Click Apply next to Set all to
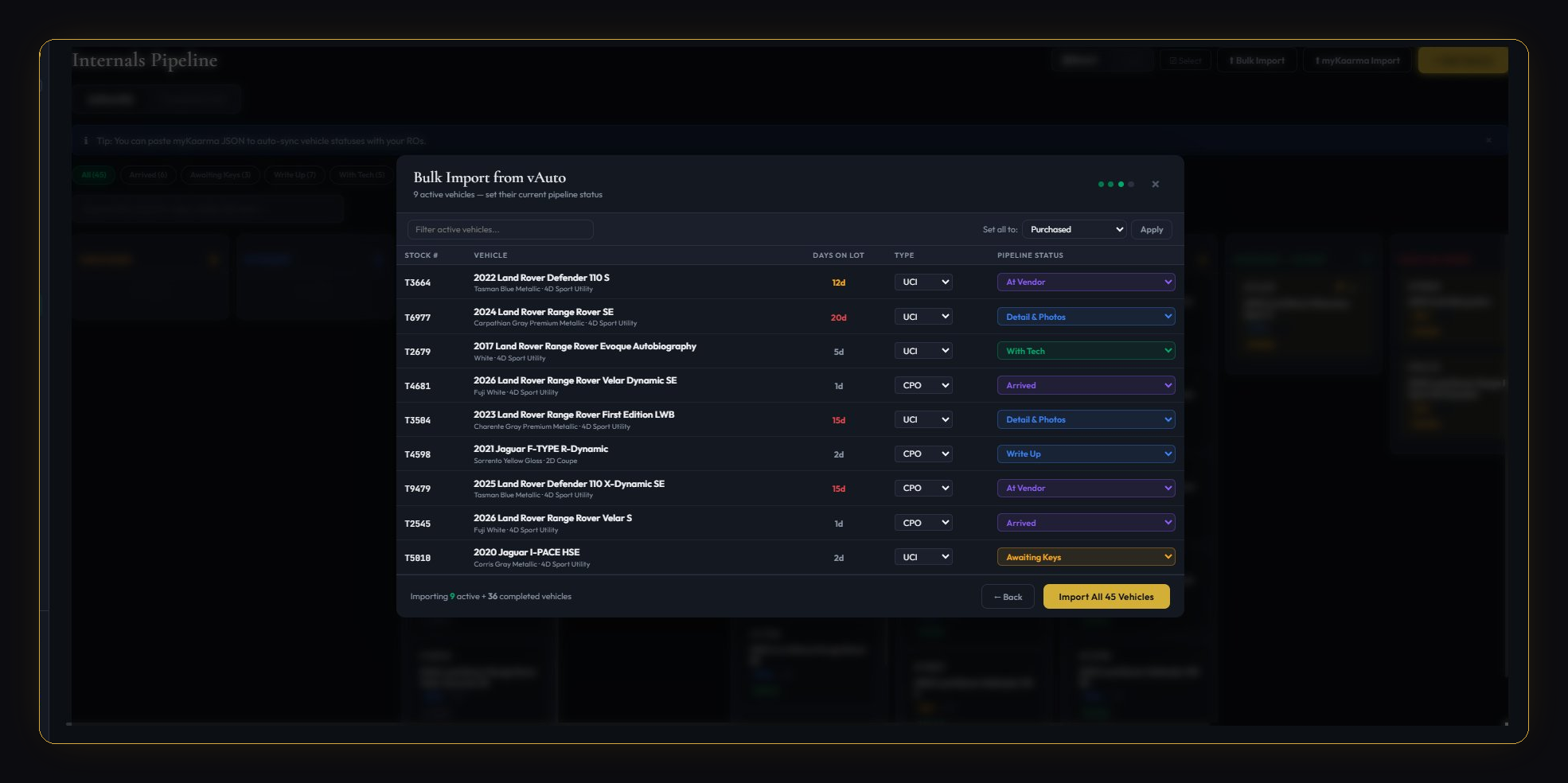This screenshot has height=783, width=1568. click(1151, 230)
